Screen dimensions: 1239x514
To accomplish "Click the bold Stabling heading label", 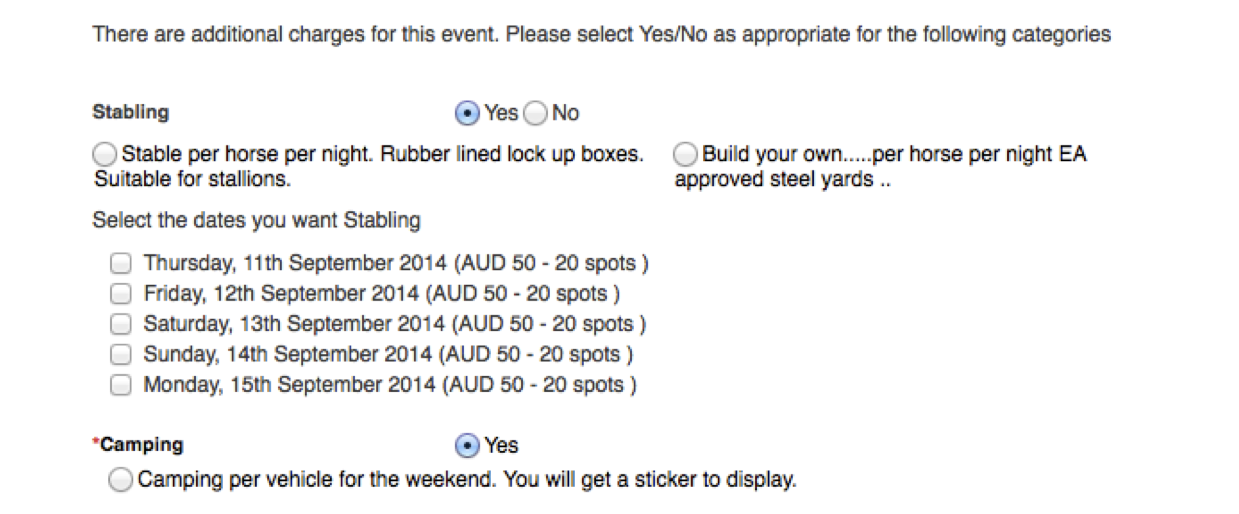I will click(x=131, y=112).
